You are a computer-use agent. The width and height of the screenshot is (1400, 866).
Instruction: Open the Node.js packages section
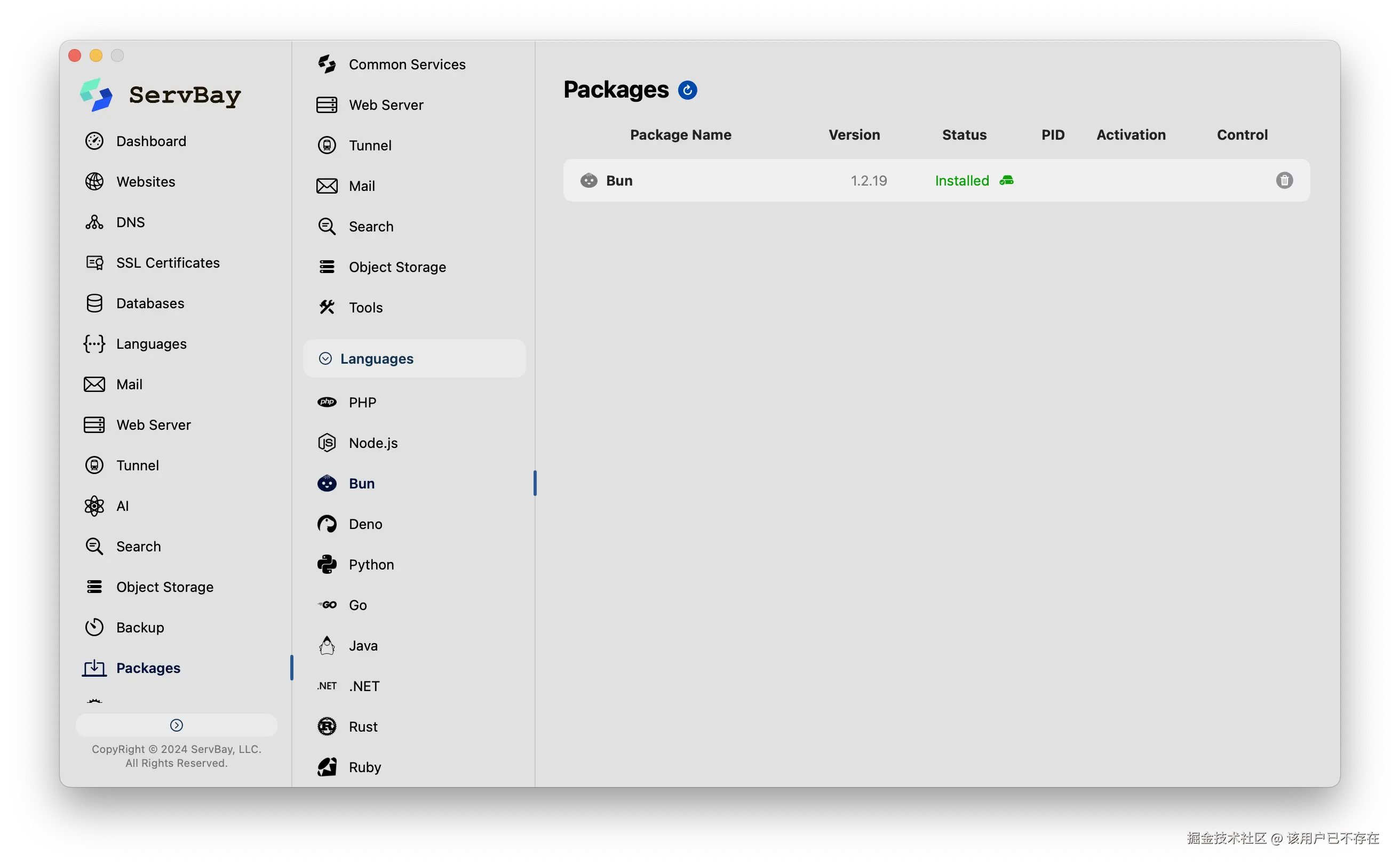[x=372, y=443]
